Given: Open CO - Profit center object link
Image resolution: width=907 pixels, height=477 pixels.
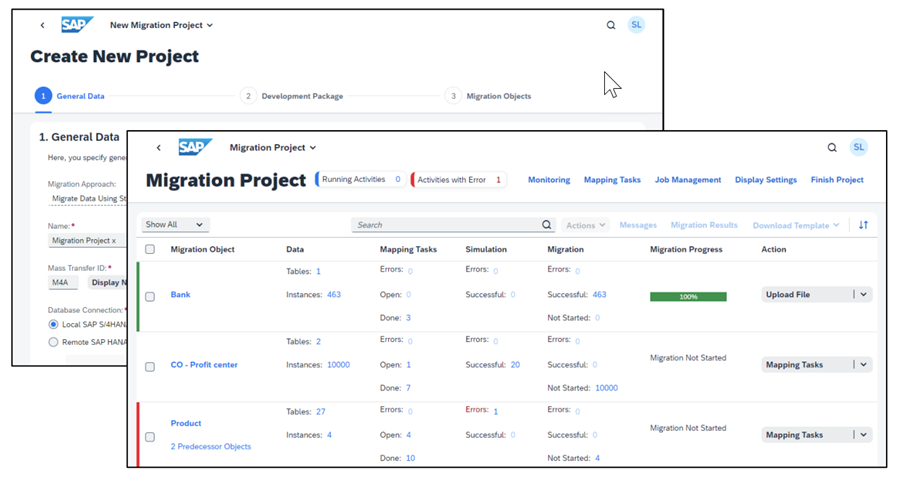Looking at the screenshot, I should pyautogui.click(x=204, y=365).
